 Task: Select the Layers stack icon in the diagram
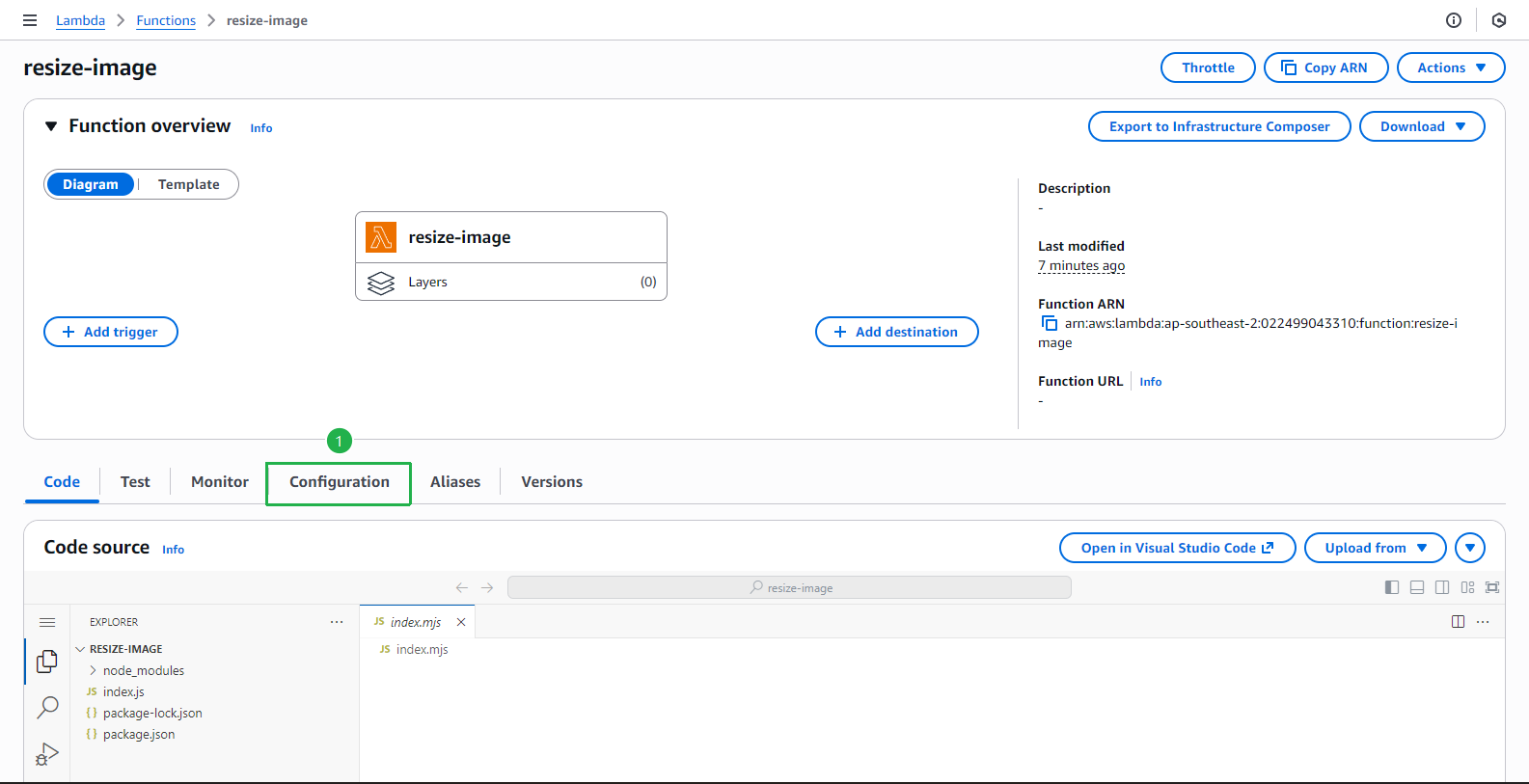coord(381,283)
